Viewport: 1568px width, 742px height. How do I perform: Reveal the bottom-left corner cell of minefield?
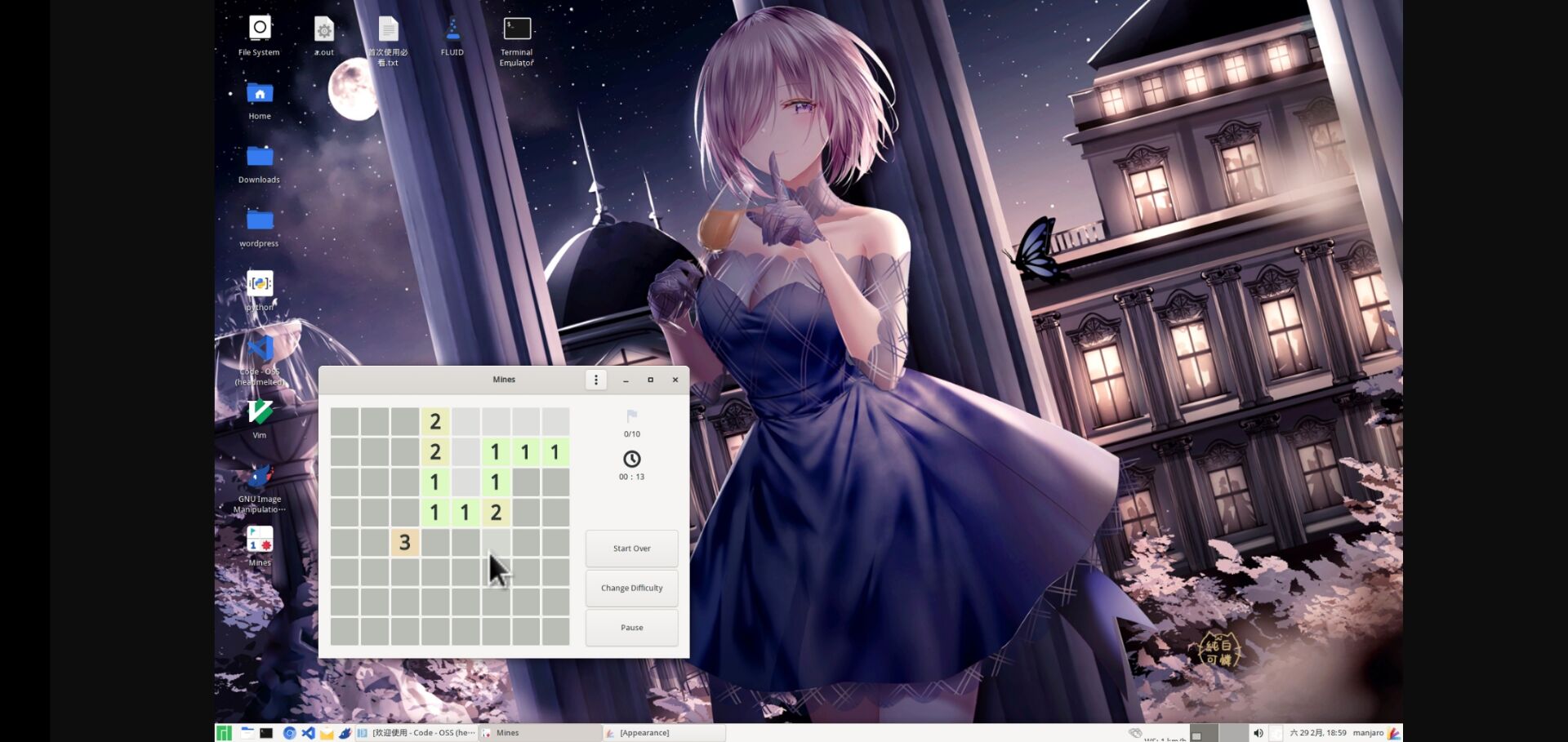345,632
